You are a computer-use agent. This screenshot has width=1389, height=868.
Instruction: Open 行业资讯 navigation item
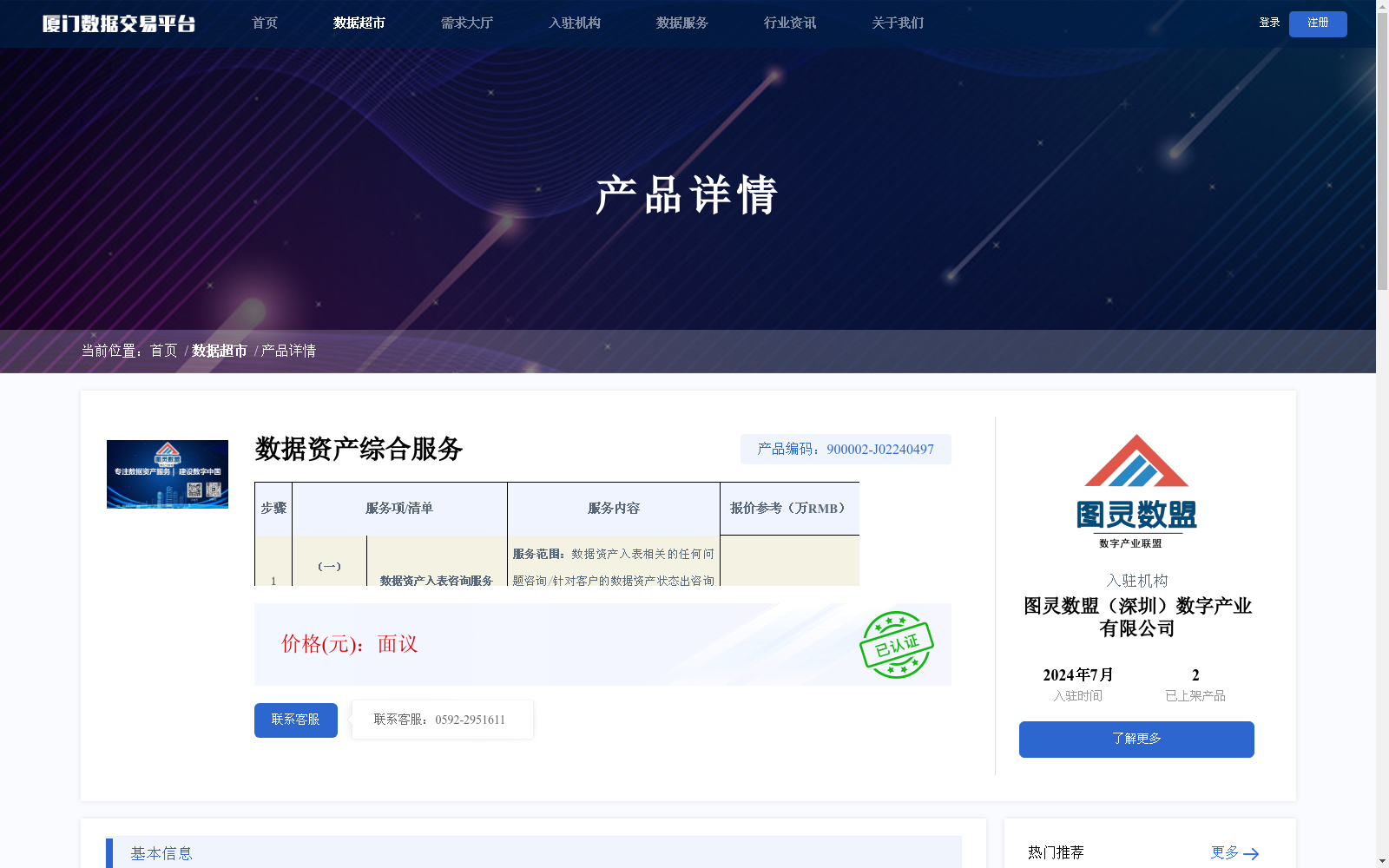[x=790, y=23]
